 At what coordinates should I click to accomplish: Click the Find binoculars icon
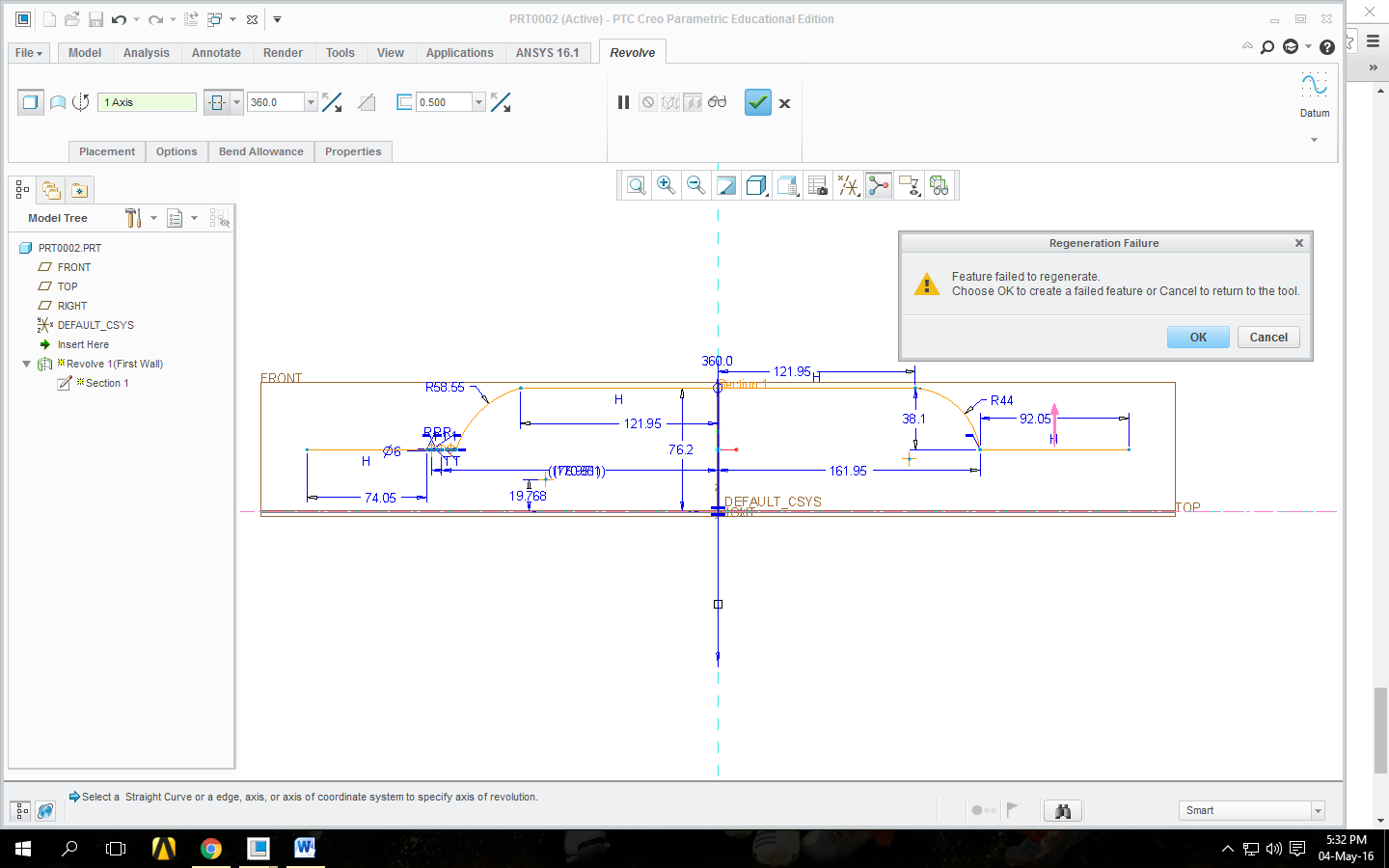click(x=1063, y=811)
